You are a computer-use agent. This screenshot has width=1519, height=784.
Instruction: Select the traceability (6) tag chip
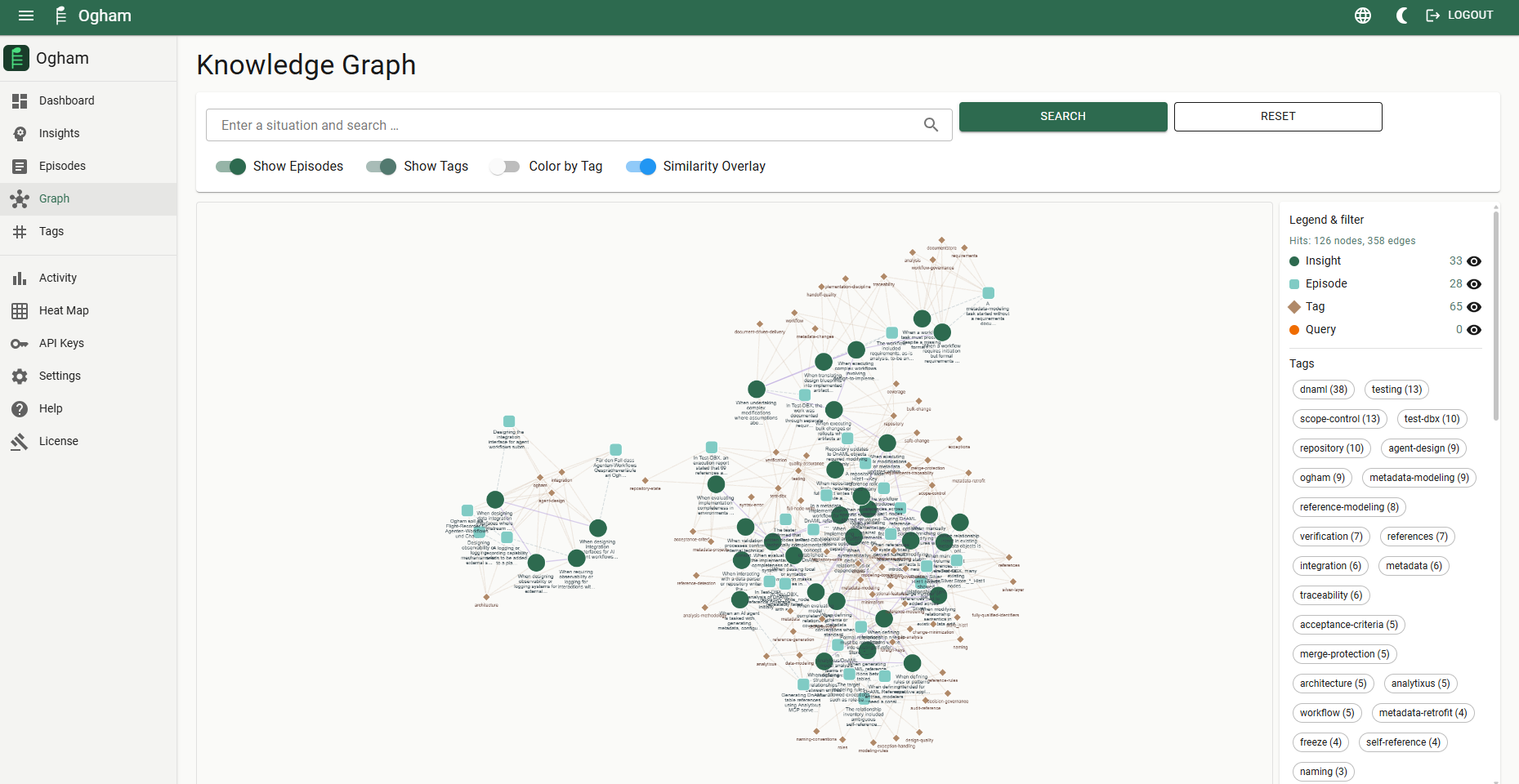point(1331,595)
